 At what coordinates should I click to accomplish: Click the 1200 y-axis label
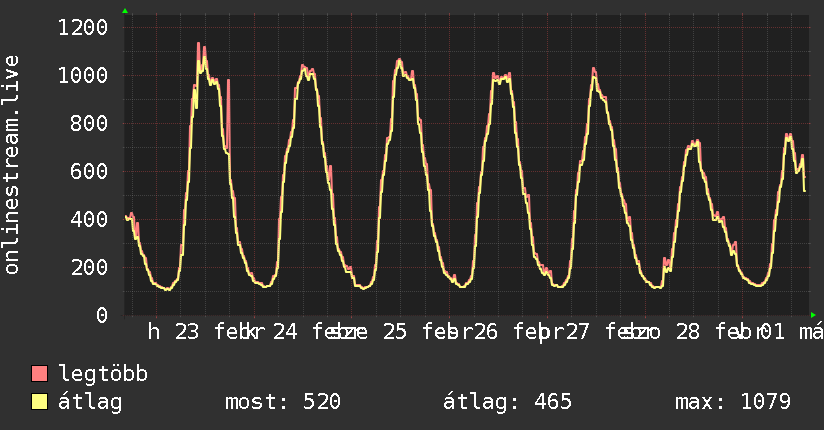83,28
